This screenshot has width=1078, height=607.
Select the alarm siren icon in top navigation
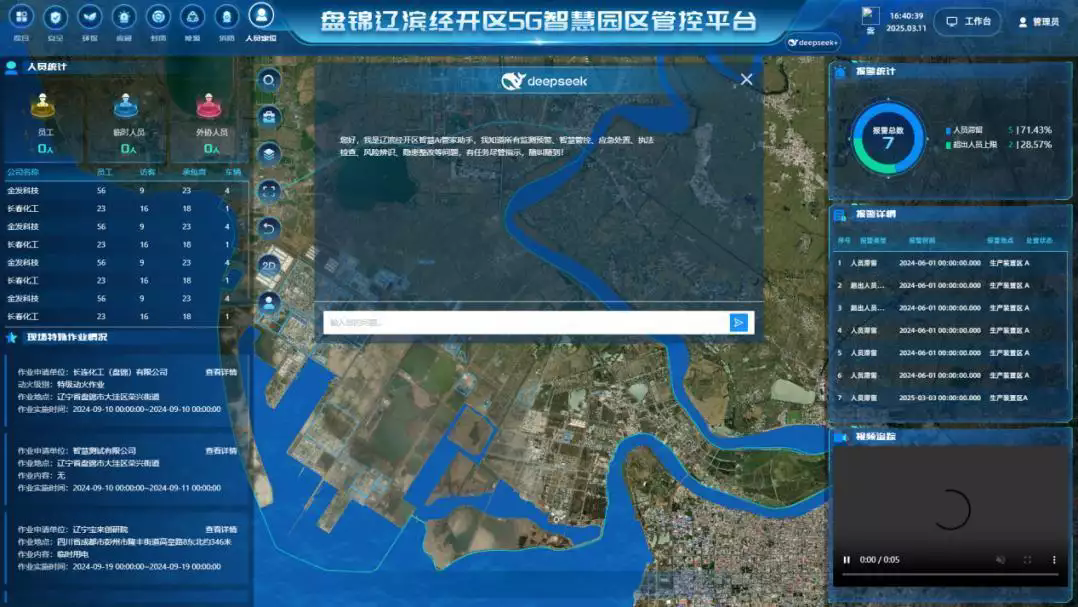pyautogui.click(x=124, y=18)
